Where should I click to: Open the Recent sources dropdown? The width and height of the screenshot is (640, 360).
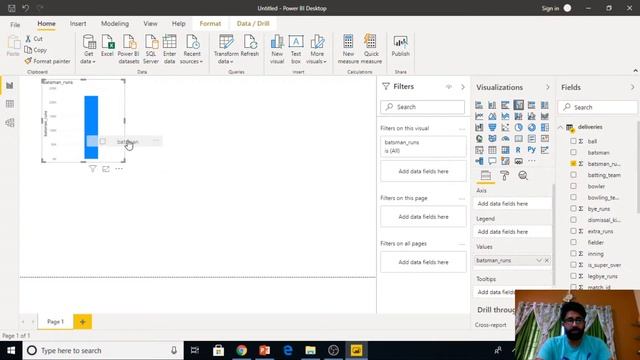[191, 49]
